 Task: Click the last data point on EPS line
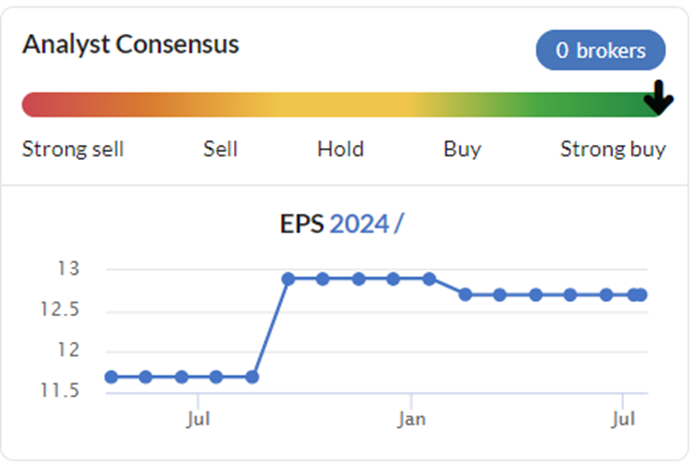[641, 295]
